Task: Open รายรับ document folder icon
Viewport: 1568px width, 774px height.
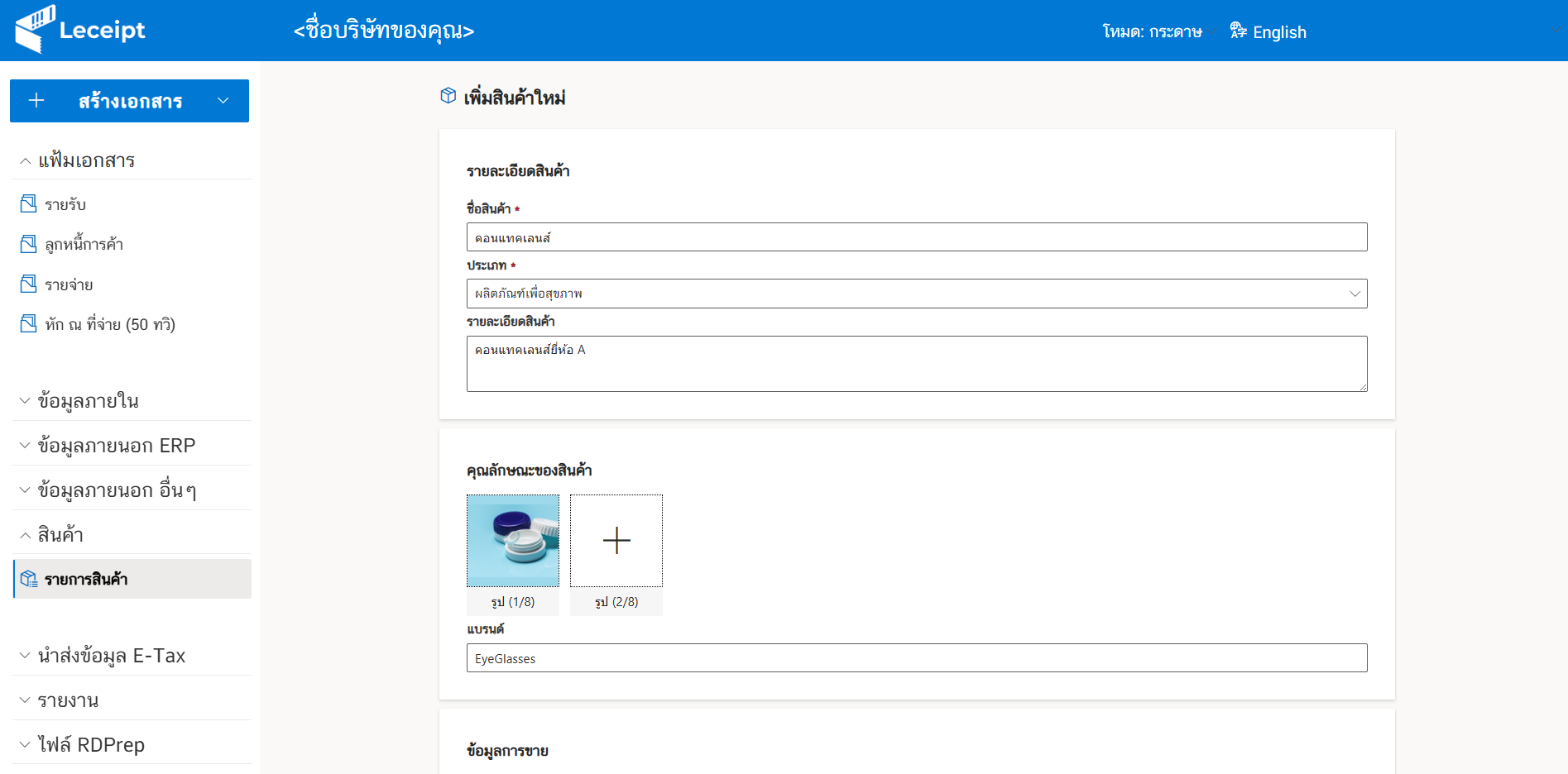Action: point(28,203)
